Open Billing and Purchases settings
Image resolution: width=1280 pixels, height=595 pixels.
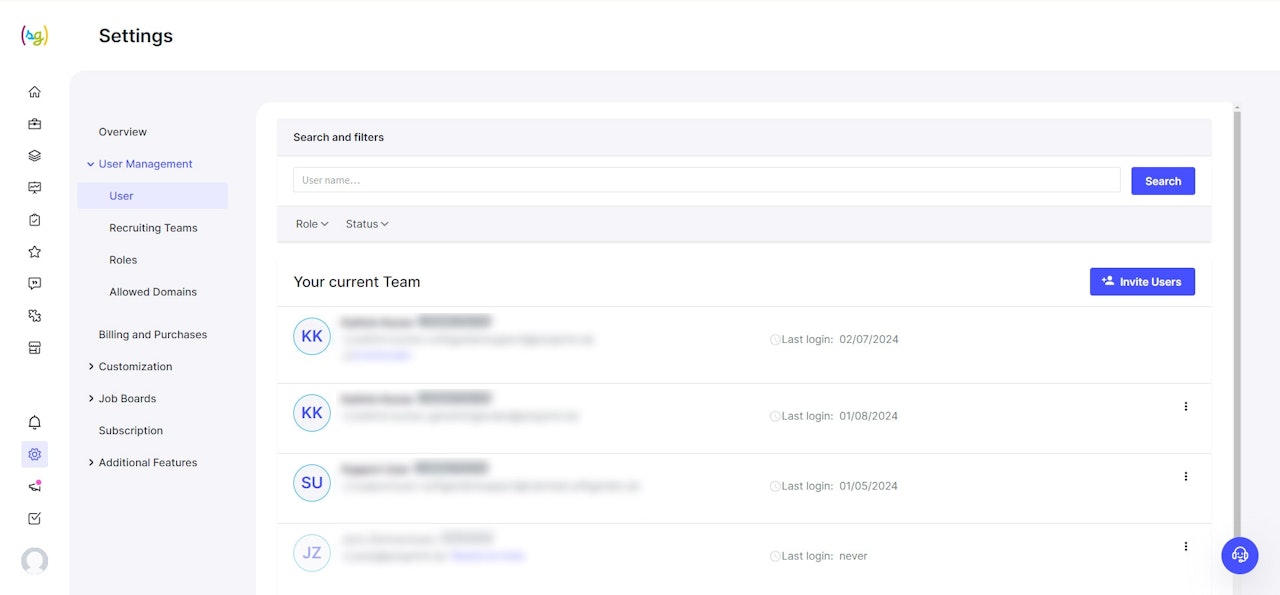point(153,335)
